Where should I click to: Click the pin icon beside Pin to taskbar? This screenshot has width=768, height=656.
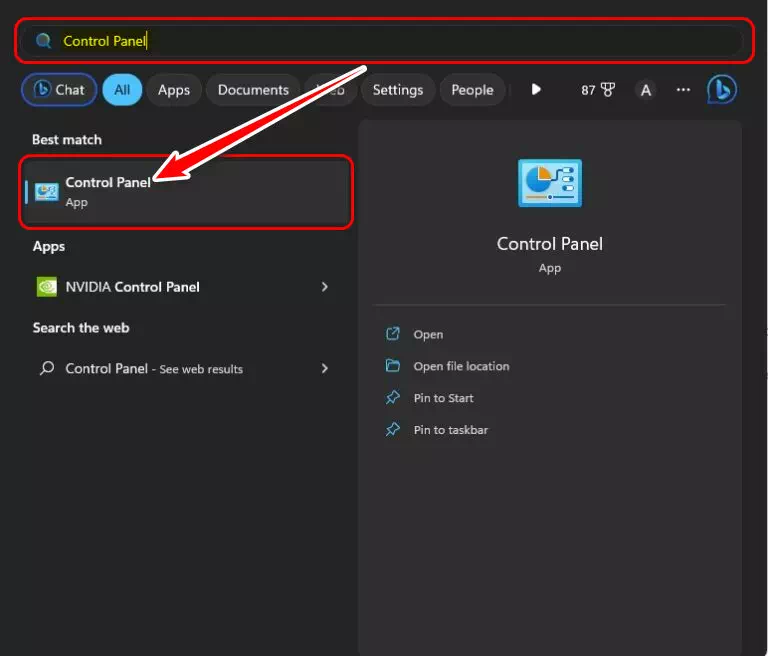pyautogui.click(x=393, y=429)
